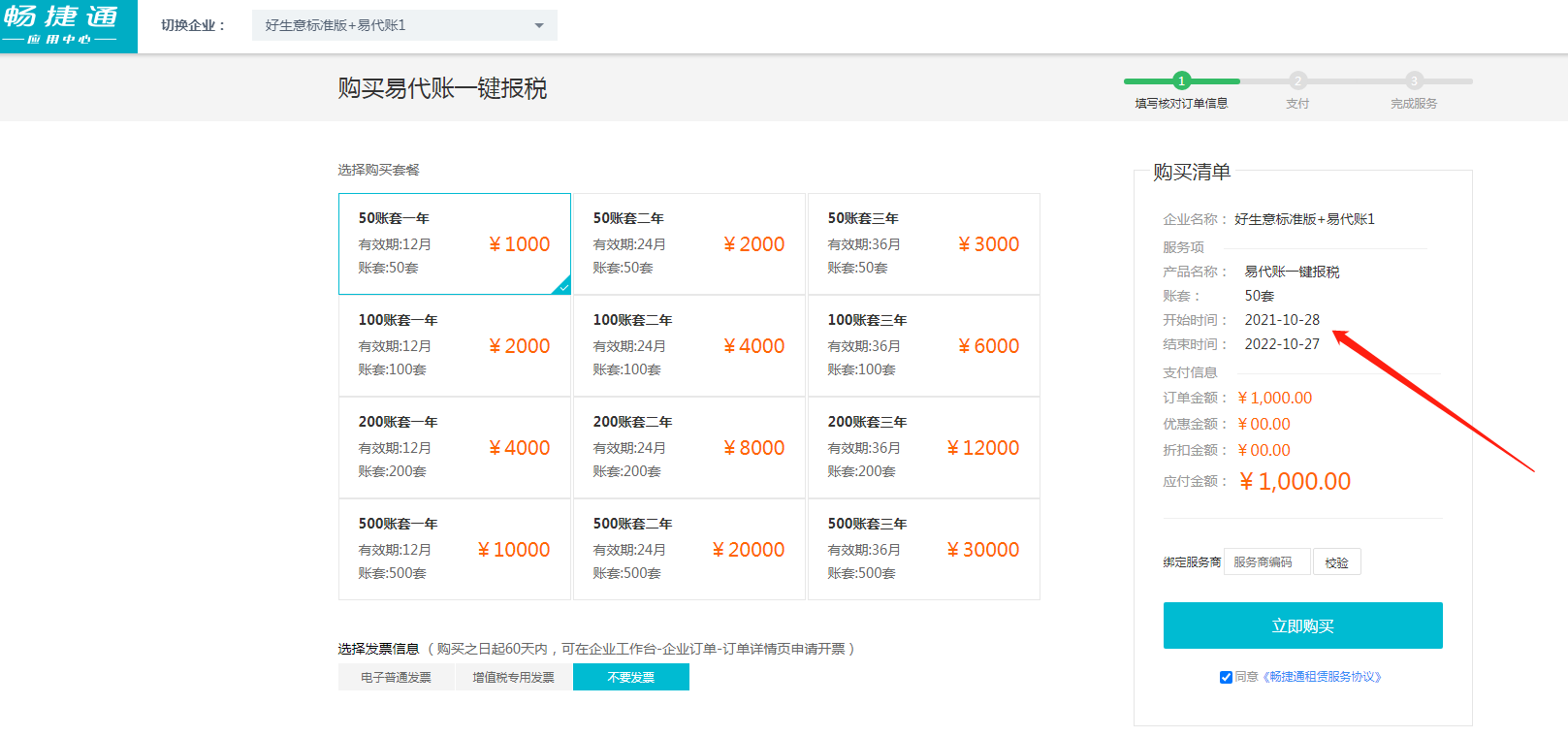1568x737 pixels.
Task: Focus the 服务商编码 input field
Action: coord(1266,562)
